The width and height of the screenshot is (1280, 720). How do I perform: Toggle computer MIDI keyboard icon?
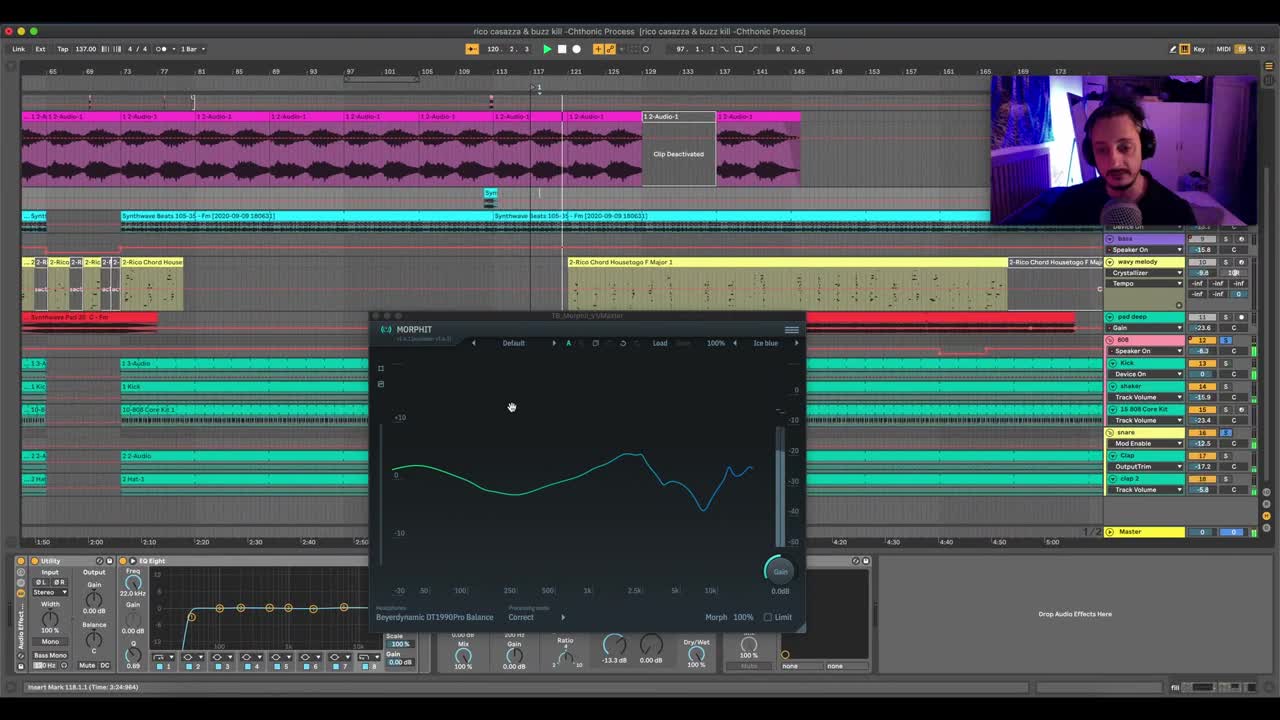pos(1185,49)
